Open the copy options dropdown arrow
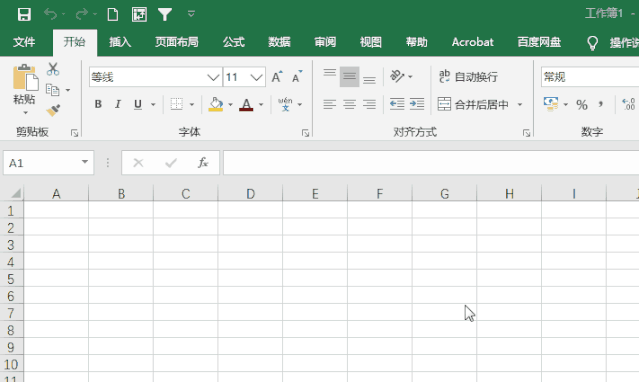Screen dimensions: 639x382 tap(68, 90)
